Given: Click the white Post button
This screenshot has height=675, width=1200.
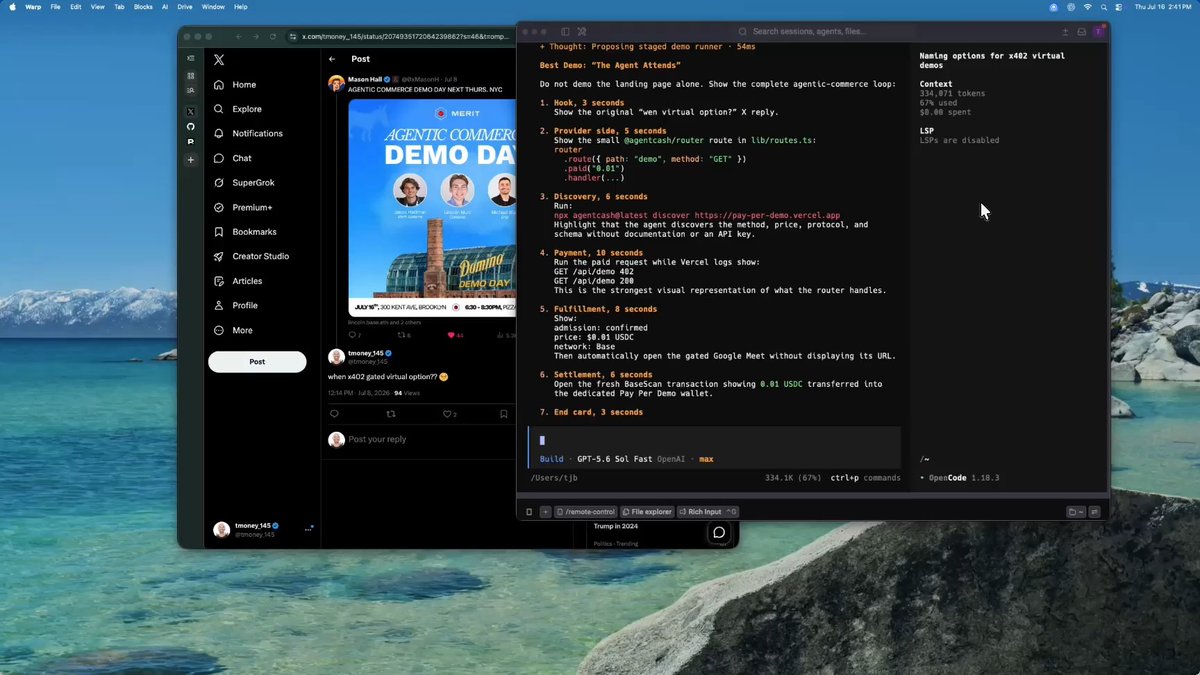Looking at the screenshot, I should pos(257,361).
